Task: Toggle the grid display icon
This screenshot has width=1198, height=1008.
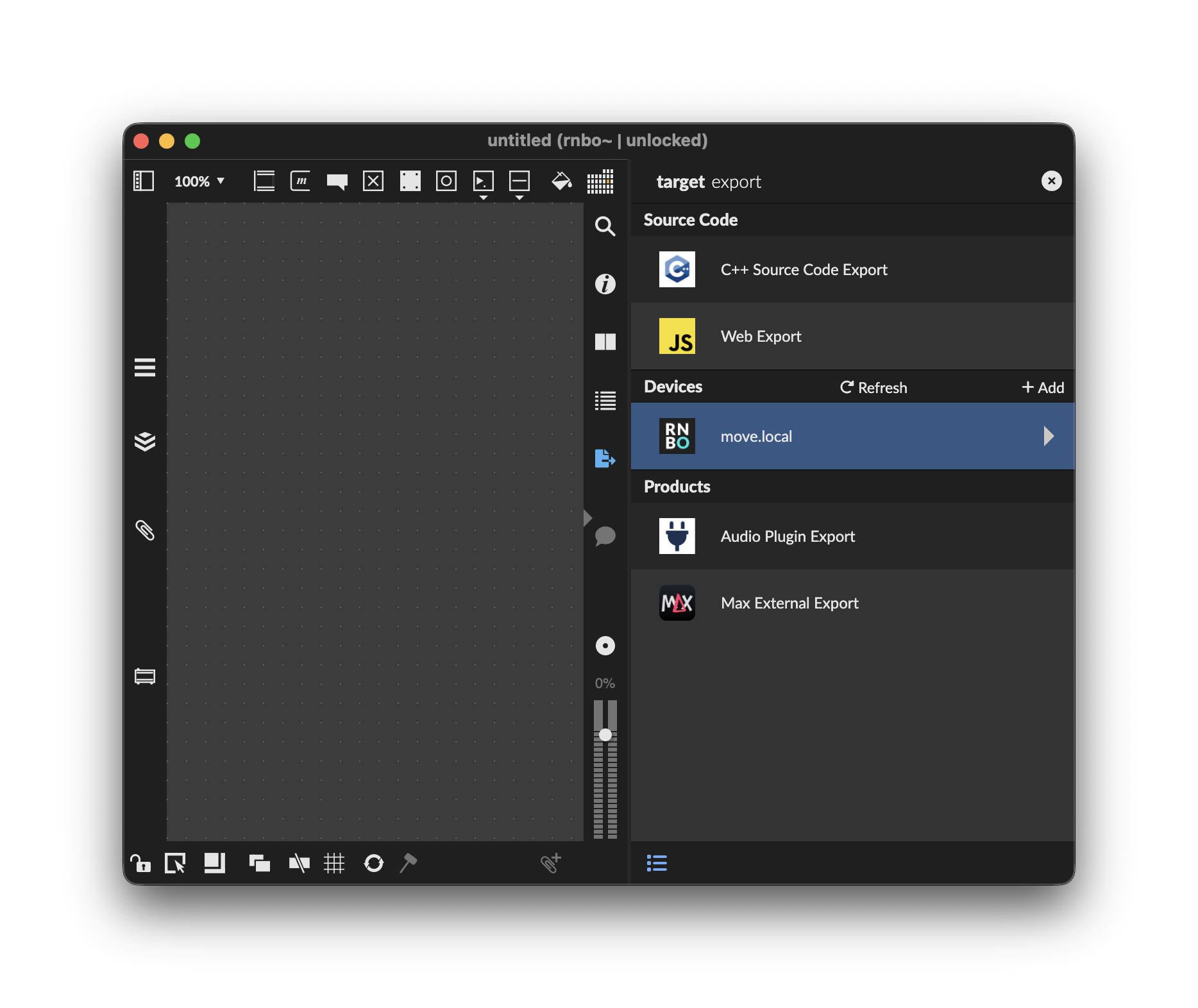Action: pos(334,863)
